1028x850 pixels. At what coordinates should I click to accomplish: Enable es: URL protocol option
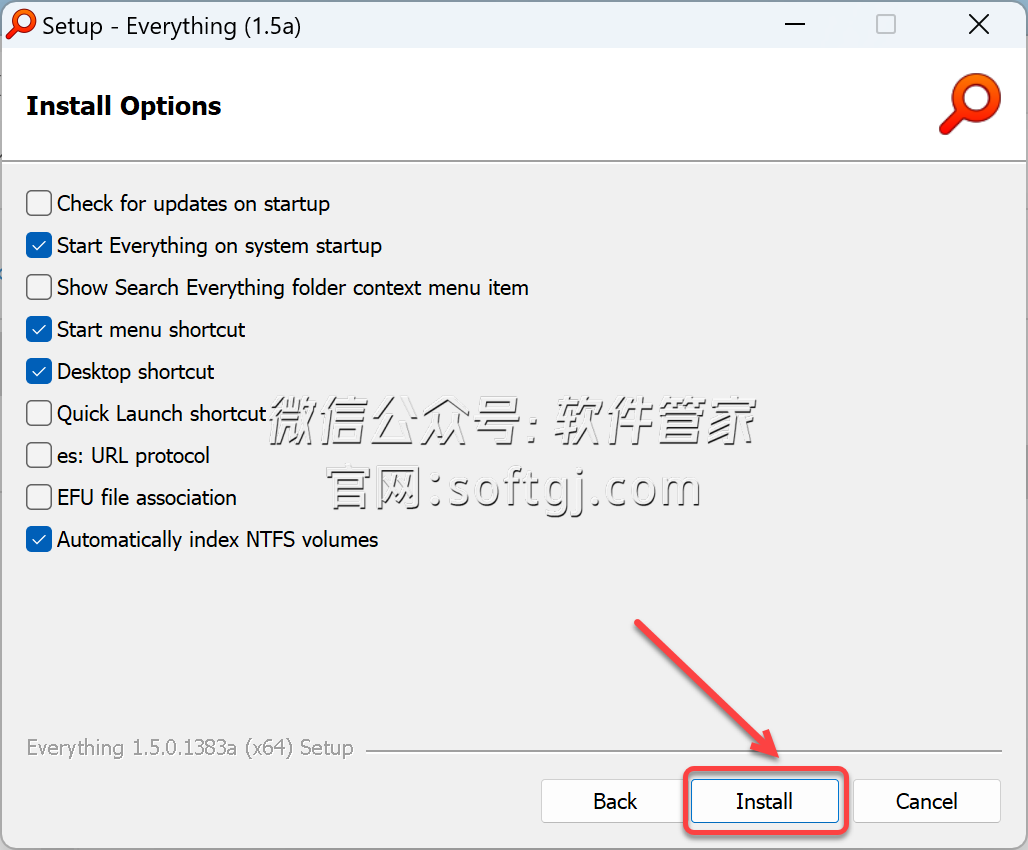point(39,455)
